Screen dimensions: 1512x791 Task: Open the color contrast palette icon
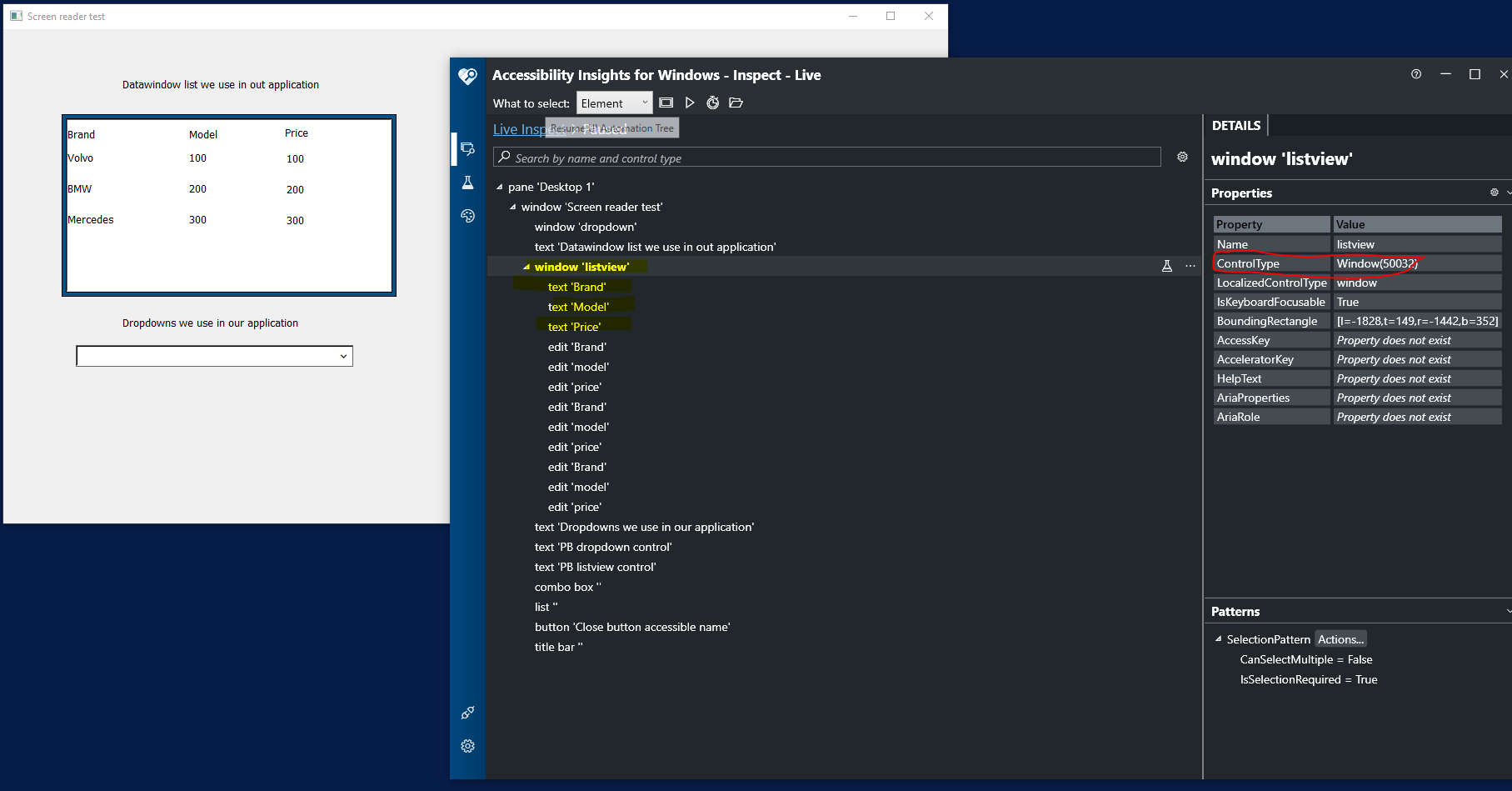pyautogui.click(x=467, y=216)
